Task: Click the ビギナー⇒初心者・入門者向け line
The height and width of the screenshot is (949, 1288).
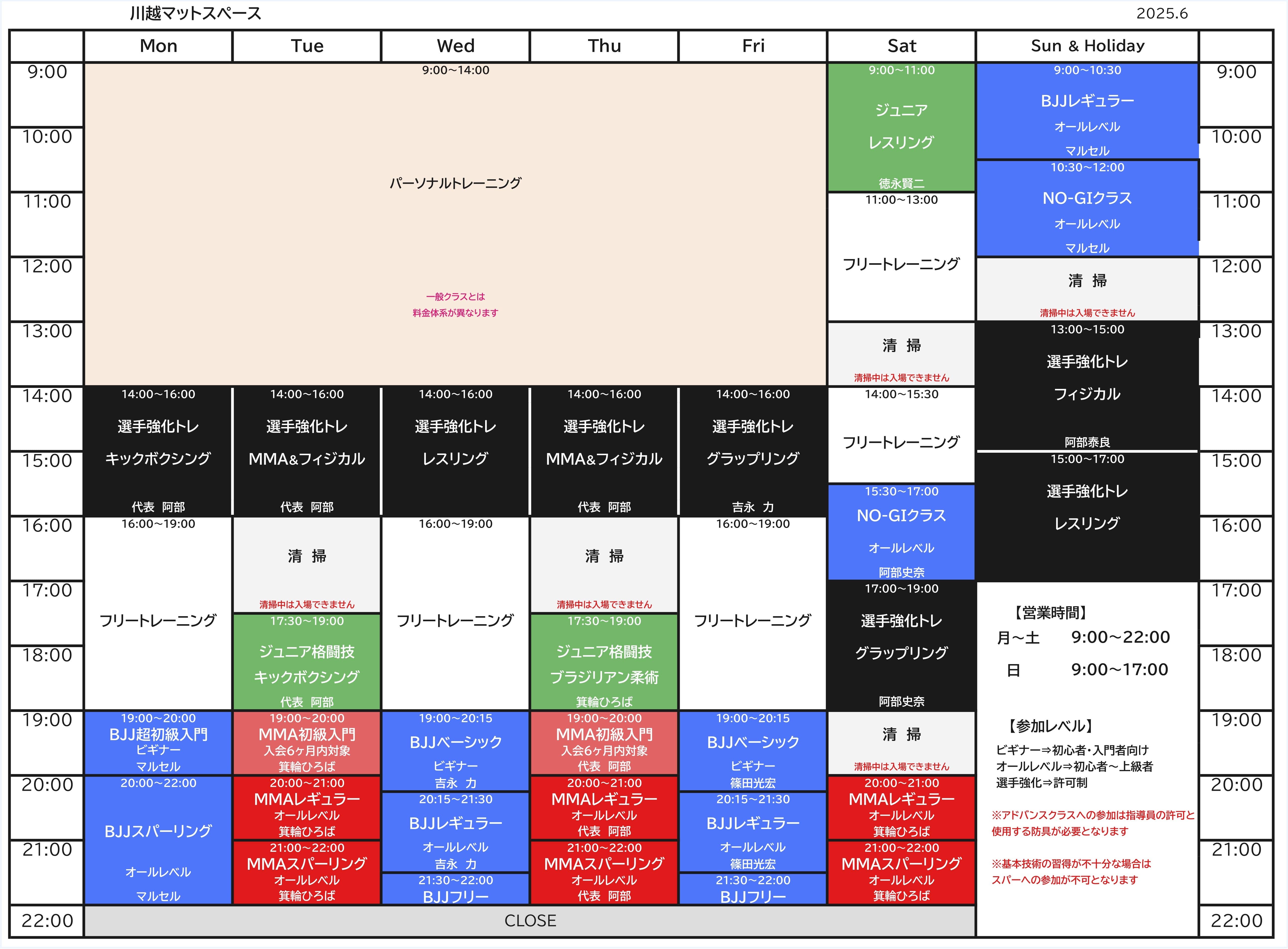Action: click(x=1072, y=750)
